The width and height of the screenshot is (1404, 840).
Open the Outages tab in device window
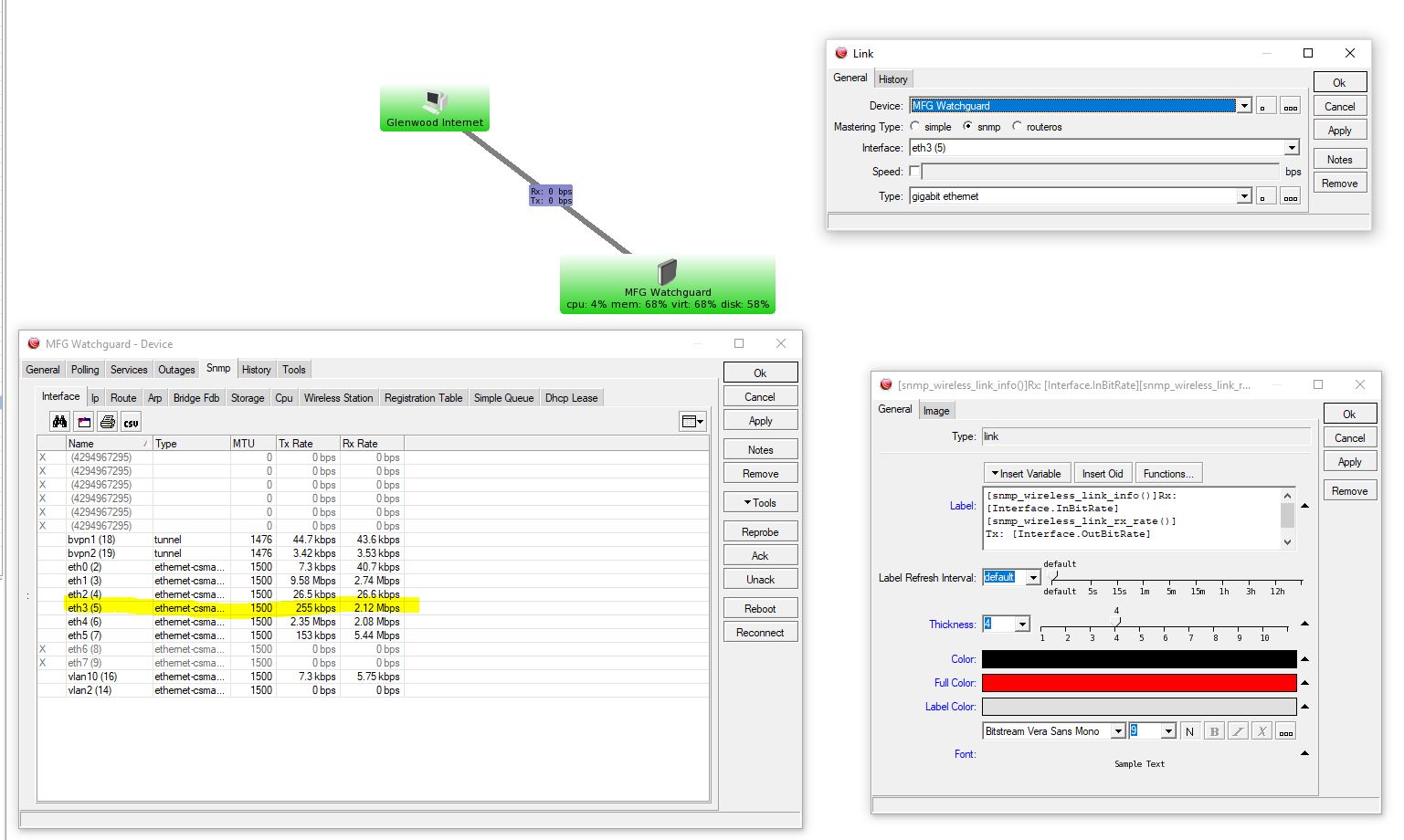click(x=176, y=370)
